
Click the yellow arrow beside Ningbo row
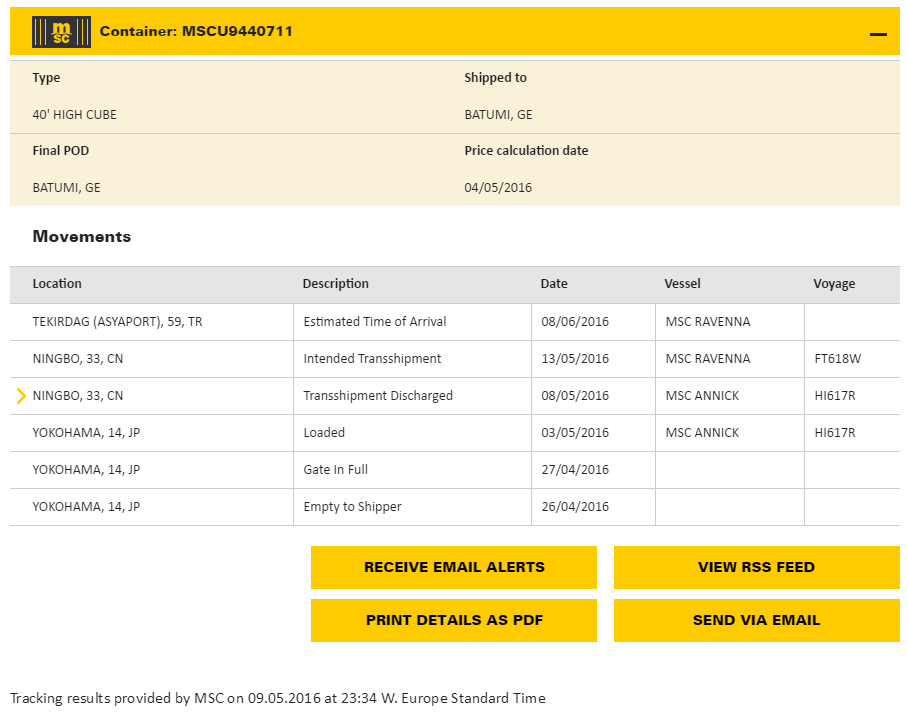[21, 396]
